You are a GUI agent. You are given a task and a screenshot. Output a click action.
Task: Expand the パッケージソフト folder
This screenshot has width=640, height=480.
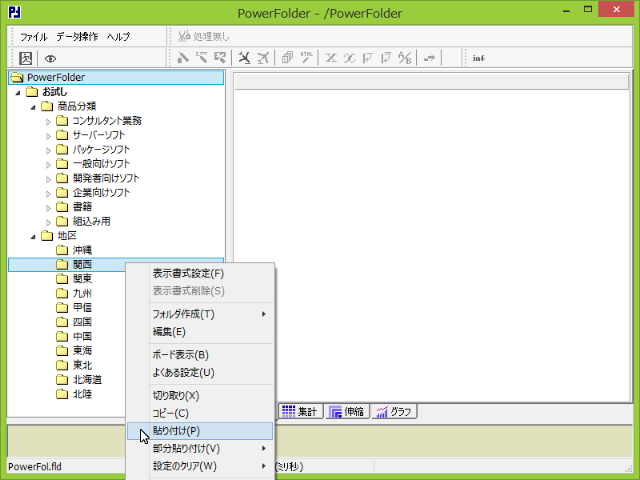(48, 150)
